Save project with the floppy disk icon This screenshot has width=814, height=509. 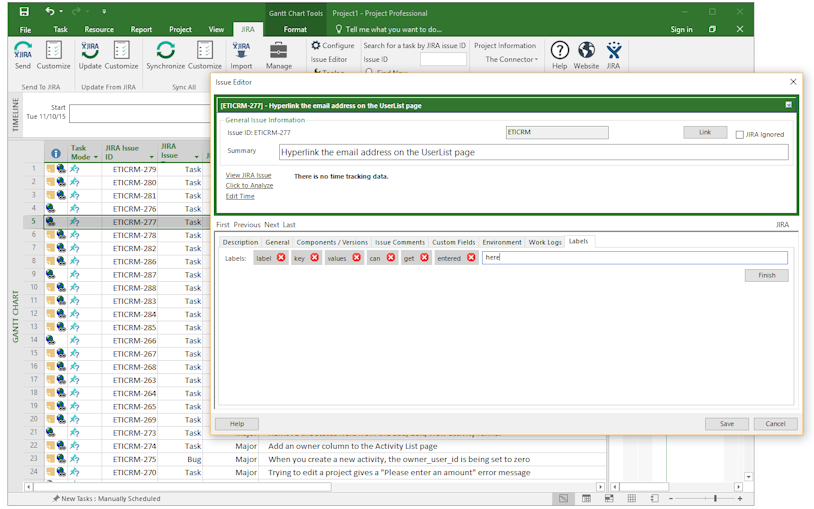click(24, 11)
